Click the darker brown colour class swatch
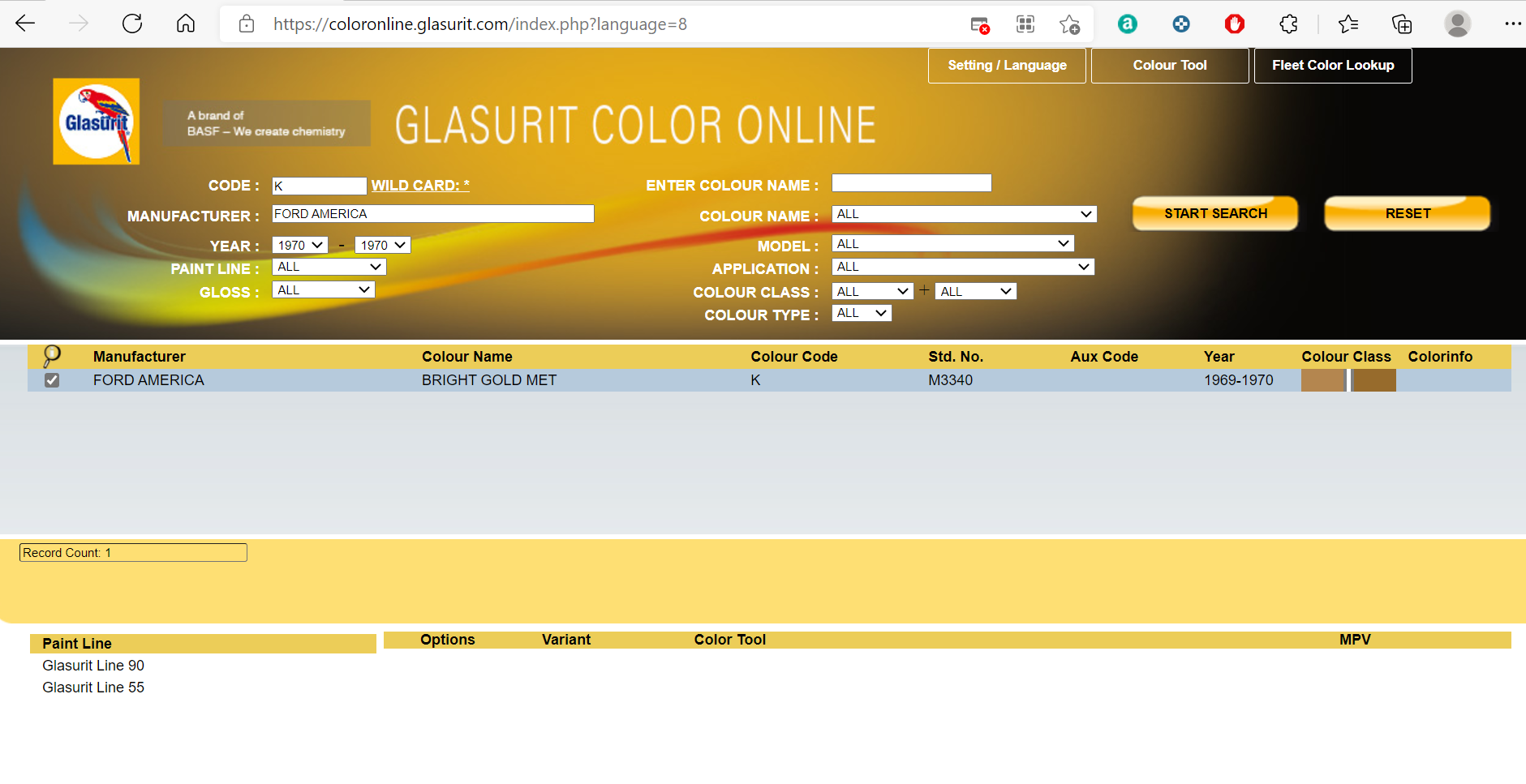This screenshot has height=784, width=1526. (x=1374, y=380)
